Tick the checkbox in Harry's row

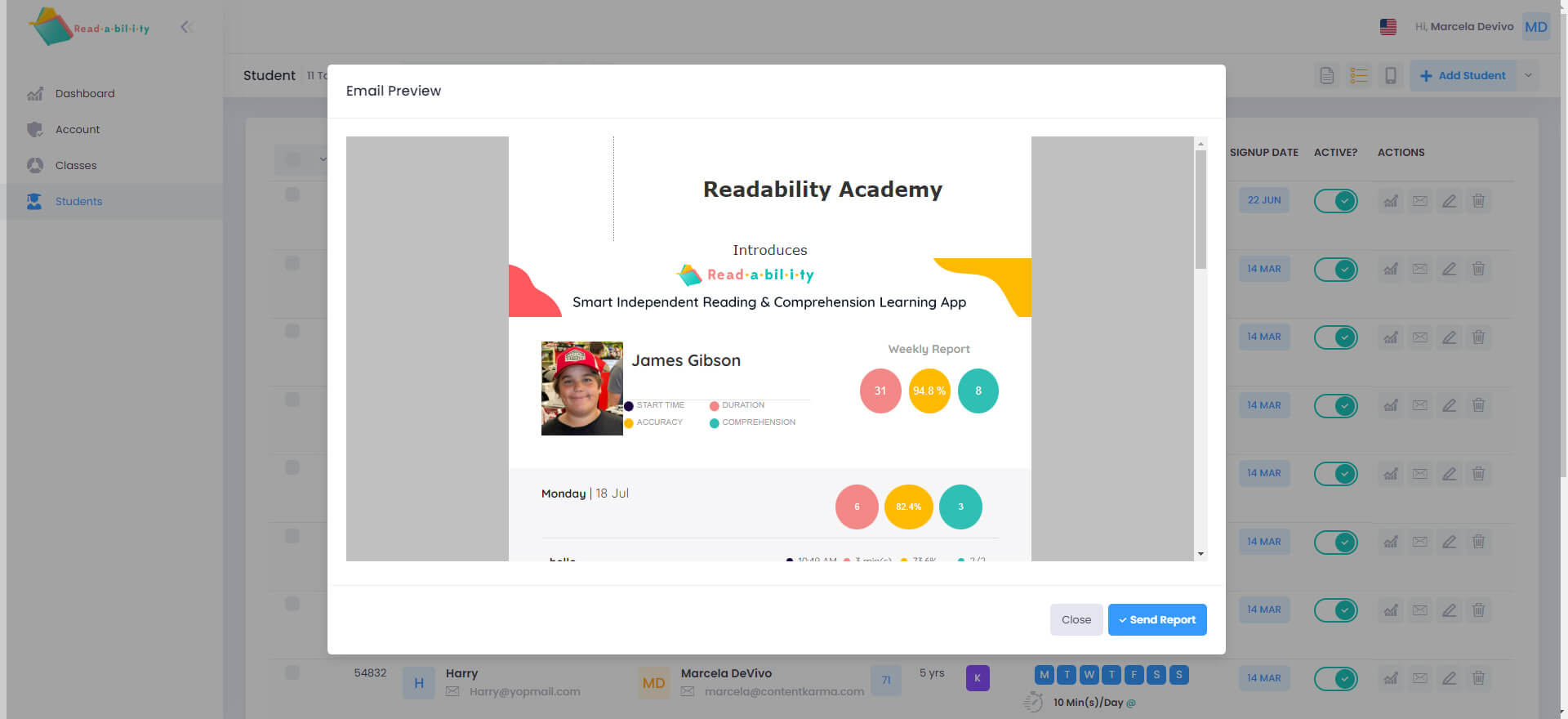(x=292, y=672)
